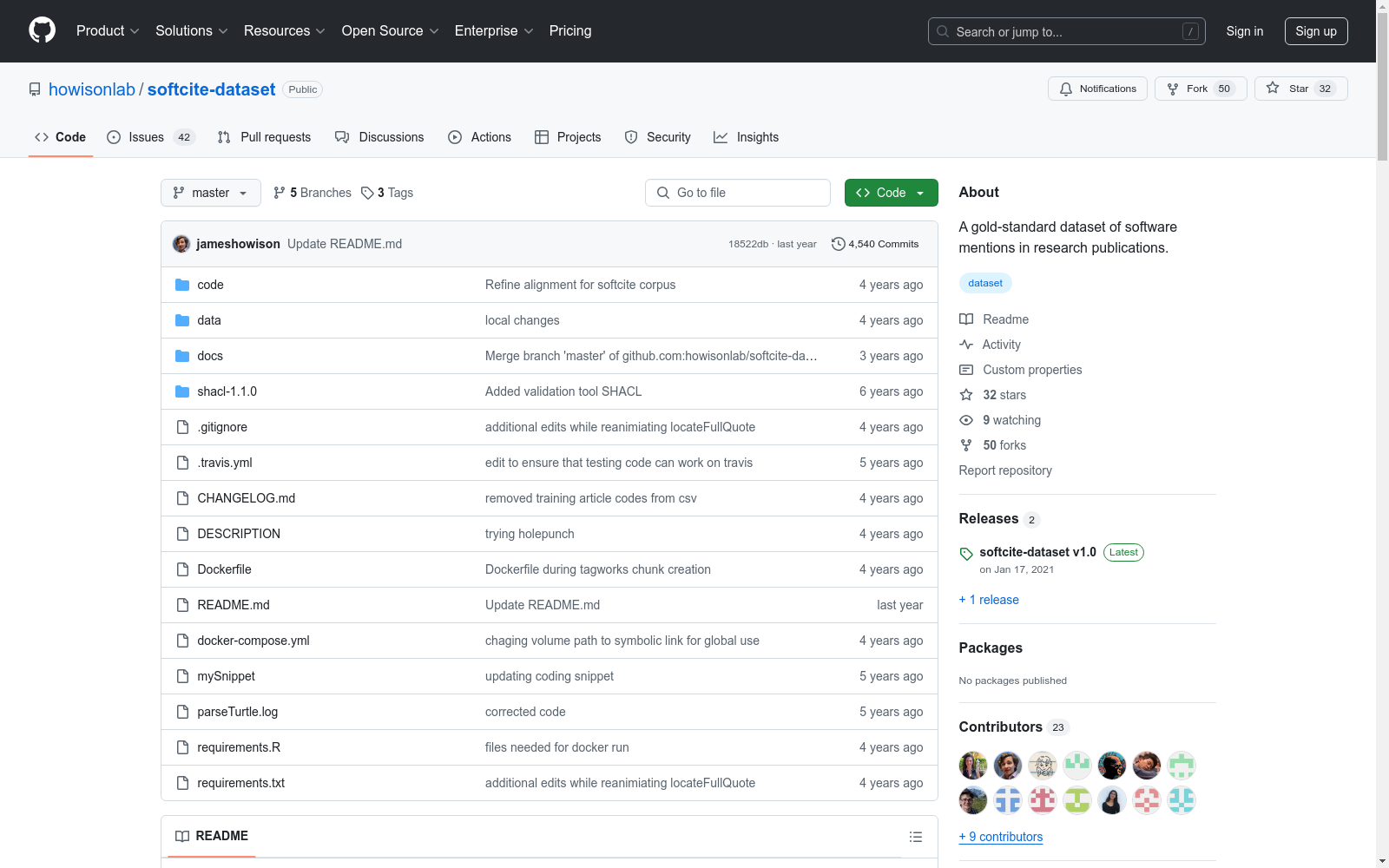Click the Pull requests icon

224,137
